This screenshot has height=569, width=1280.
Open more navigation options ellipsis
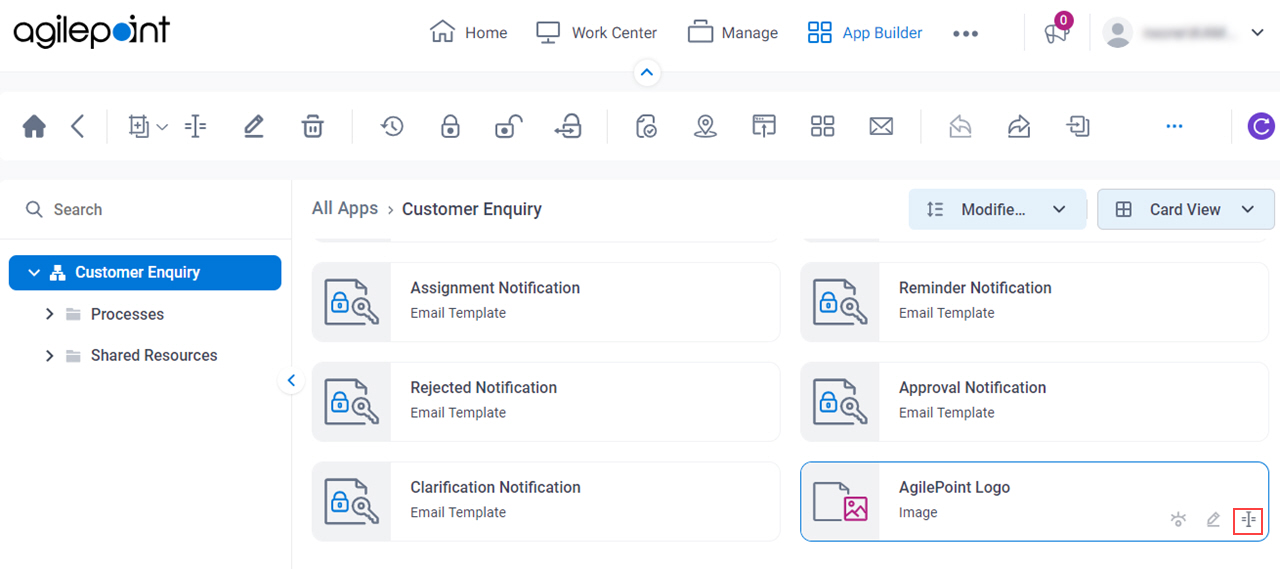point(965,33)
